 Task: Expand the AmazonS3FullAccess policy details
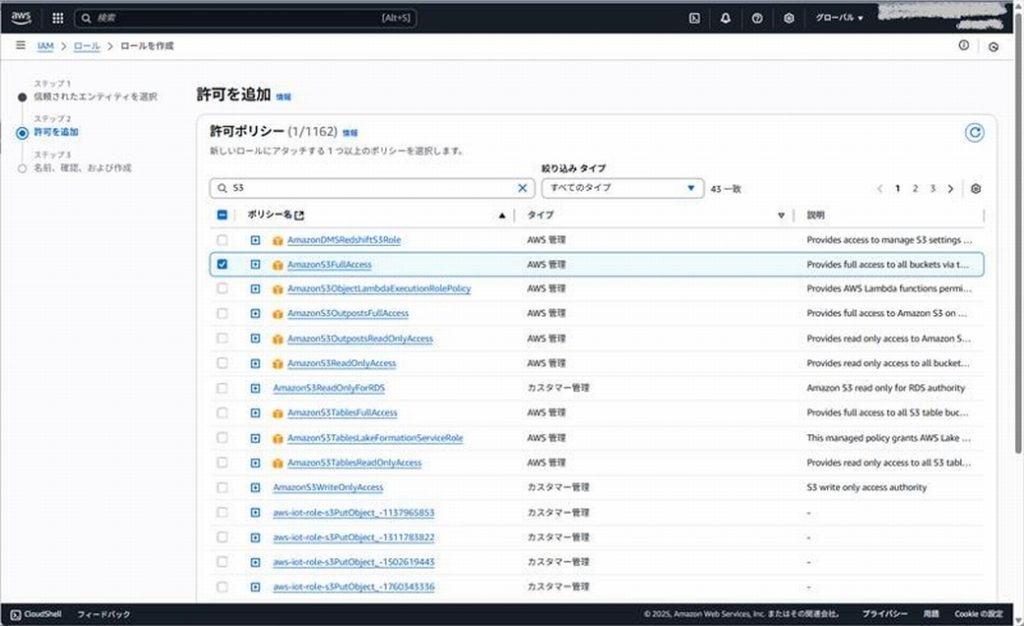click(255, 264)
